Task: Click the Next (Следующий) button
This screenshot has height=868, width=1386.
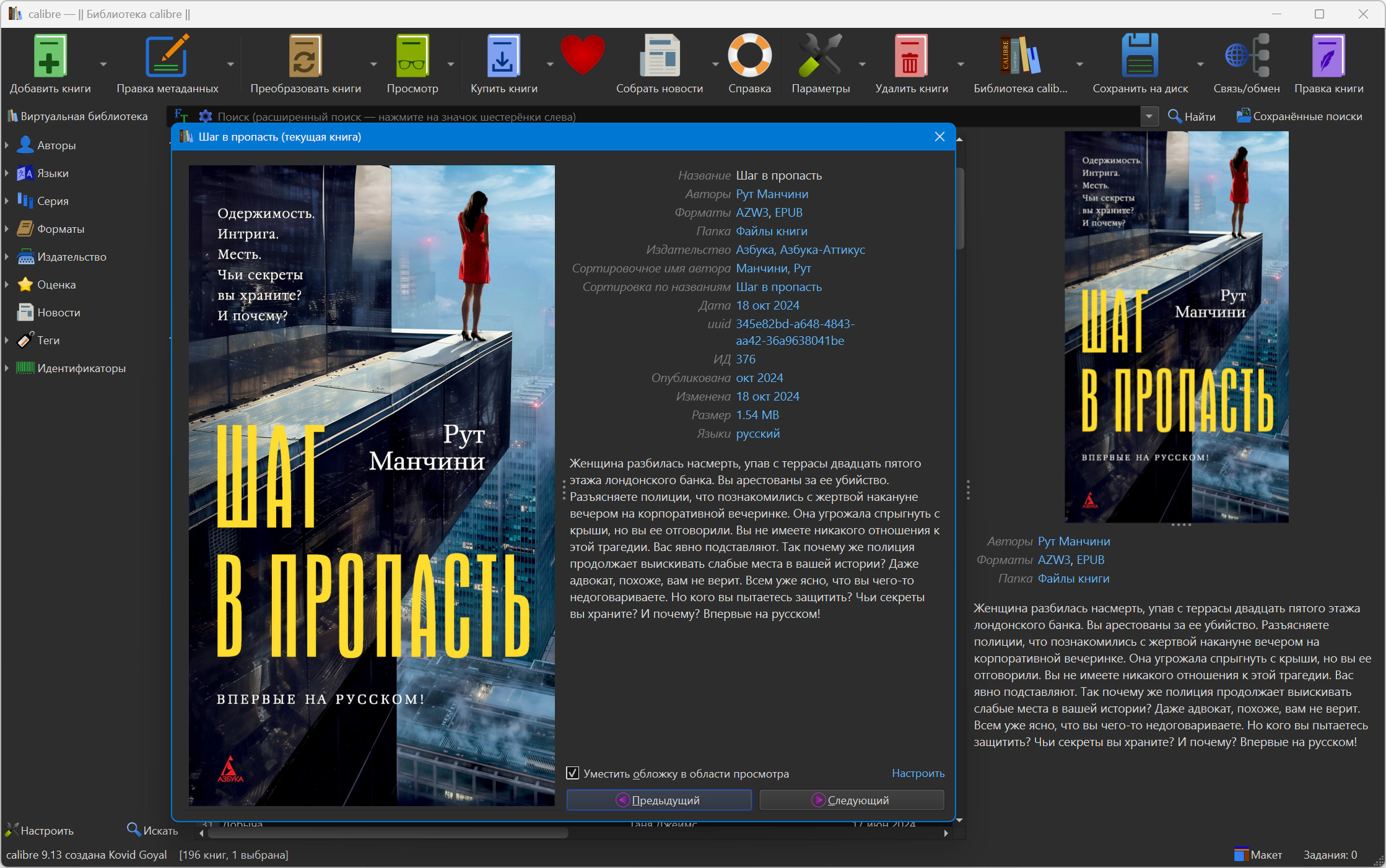Action: click(852, 800)
